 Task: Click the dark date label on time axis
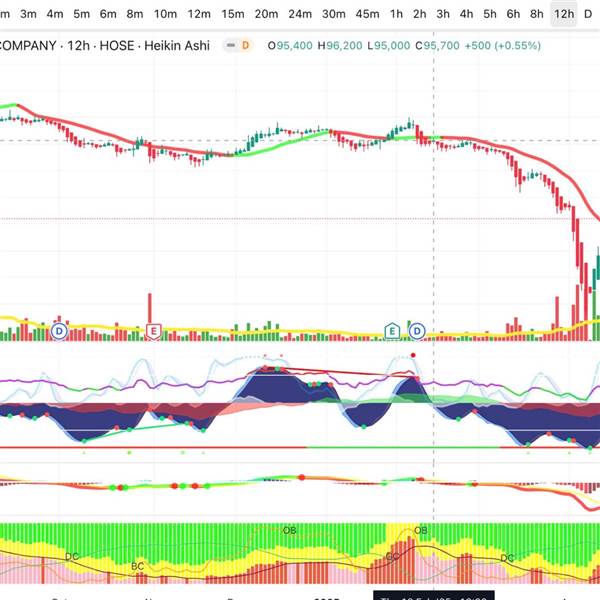tap(434, 596)
